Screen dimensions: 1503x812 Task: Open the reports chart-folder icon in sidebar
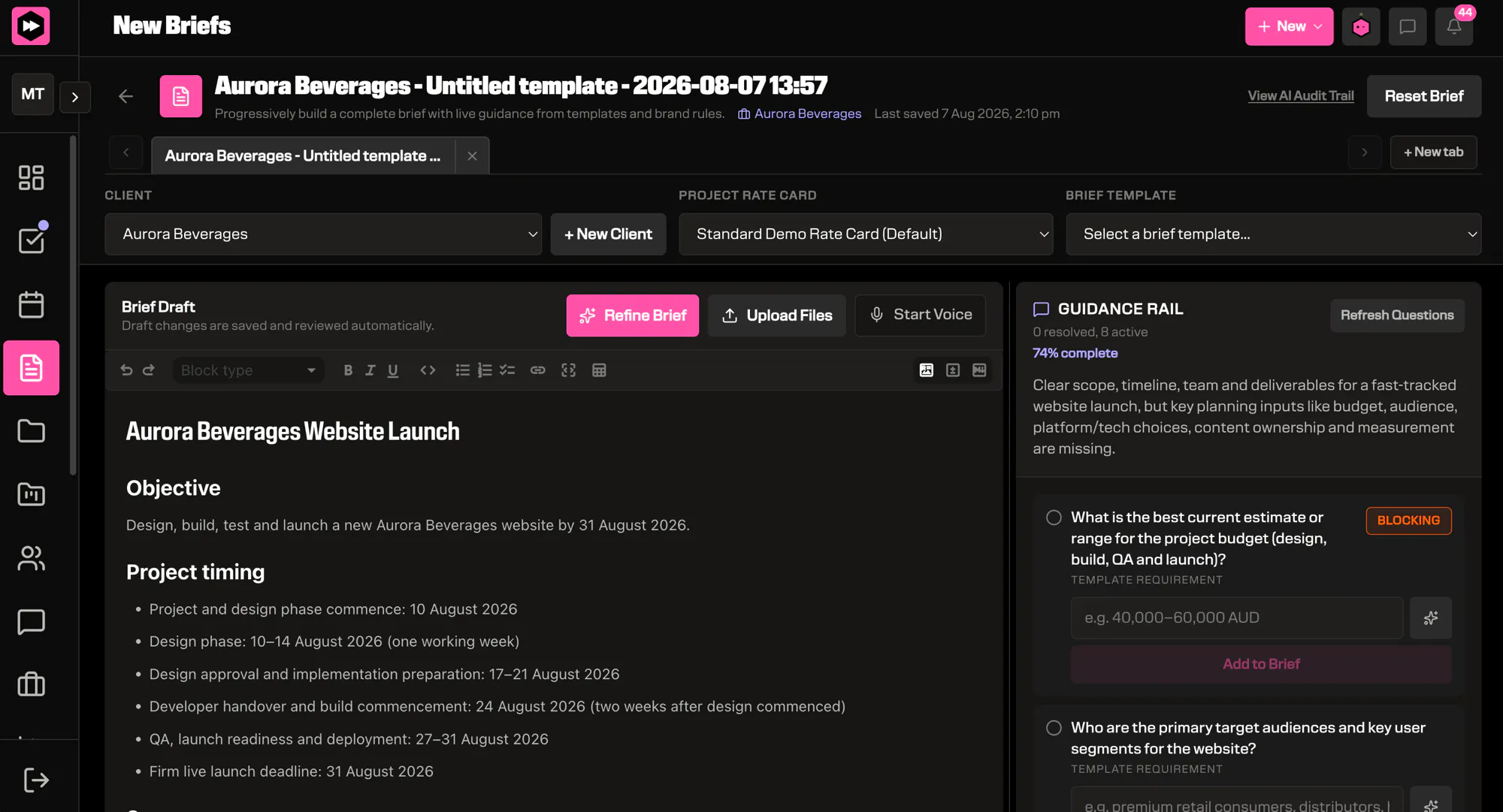[31, 494]
